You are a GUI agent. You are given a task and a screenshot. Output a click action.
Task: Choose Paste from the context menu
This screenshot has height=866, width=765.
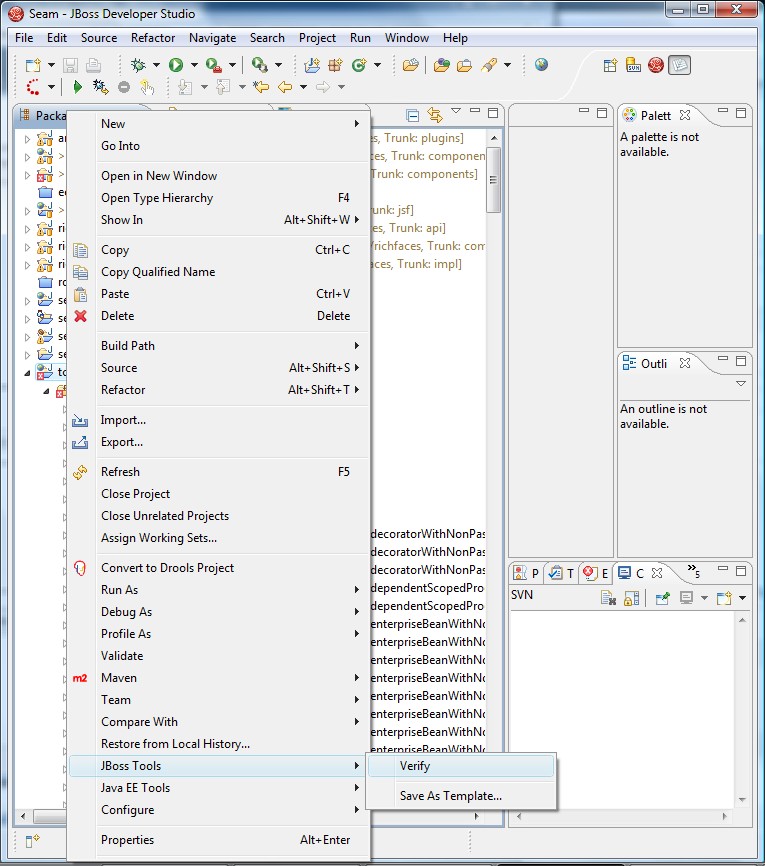click(219, 294)
